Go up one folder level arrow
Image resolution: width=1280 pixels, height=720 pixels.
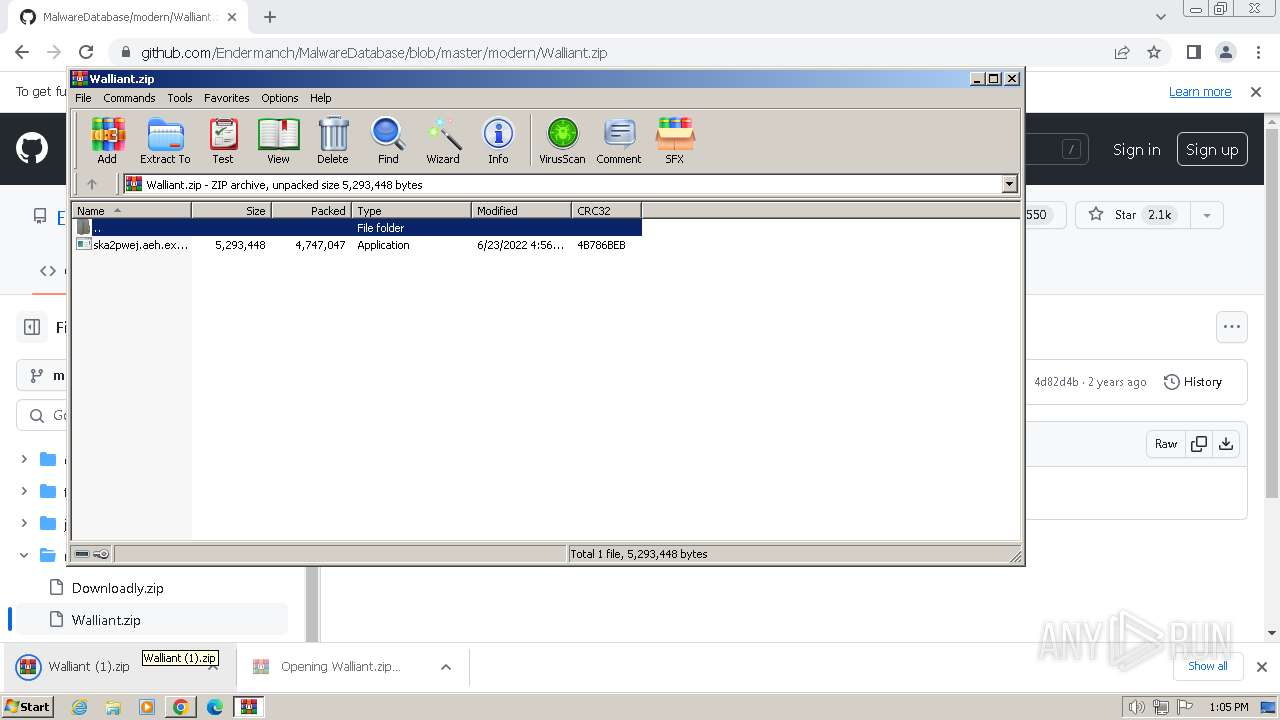pyautogui.click(x=92, y=184)
